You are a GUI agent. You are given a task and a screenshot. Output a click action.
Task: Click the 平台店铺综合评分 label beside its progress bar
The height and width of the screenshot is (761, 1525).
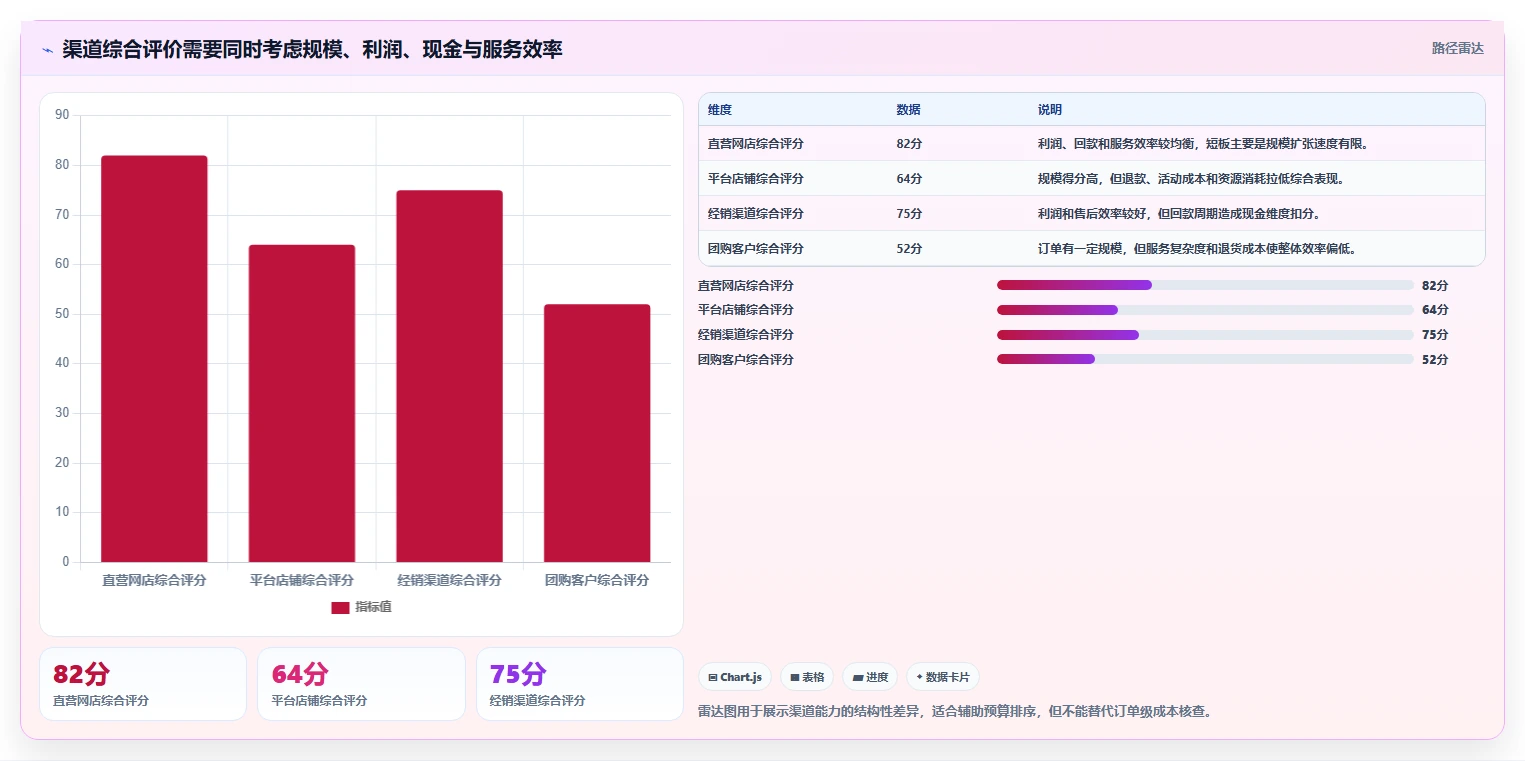click(x=746, y=310)
